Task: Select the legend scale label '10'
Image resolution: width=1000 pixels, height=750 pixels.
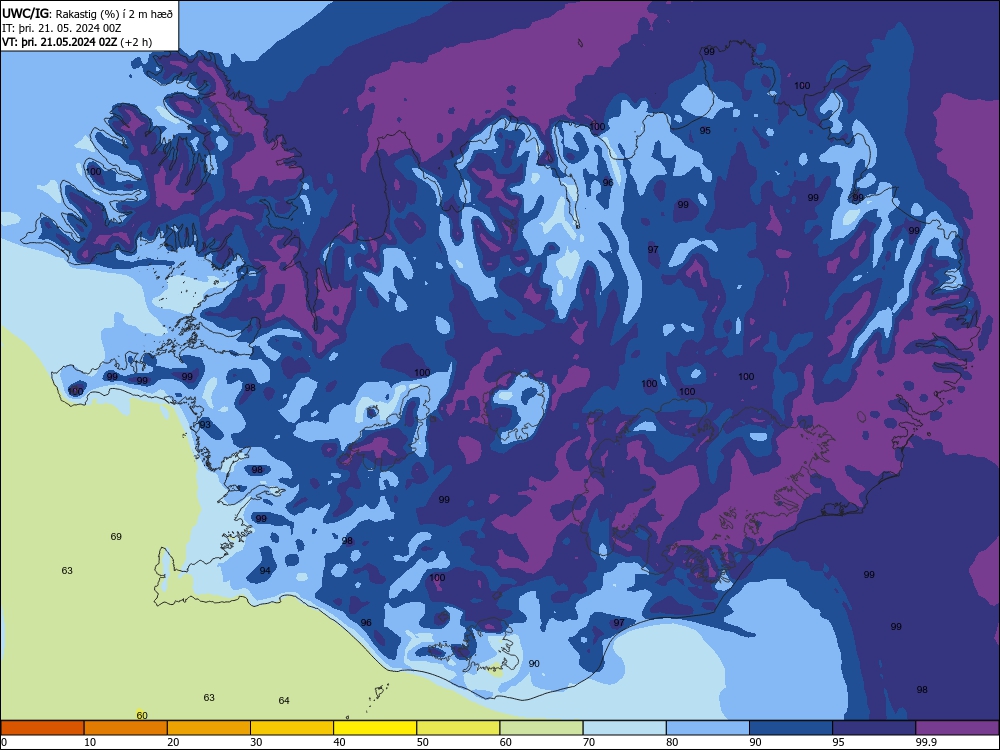Action: pos(90,742)
